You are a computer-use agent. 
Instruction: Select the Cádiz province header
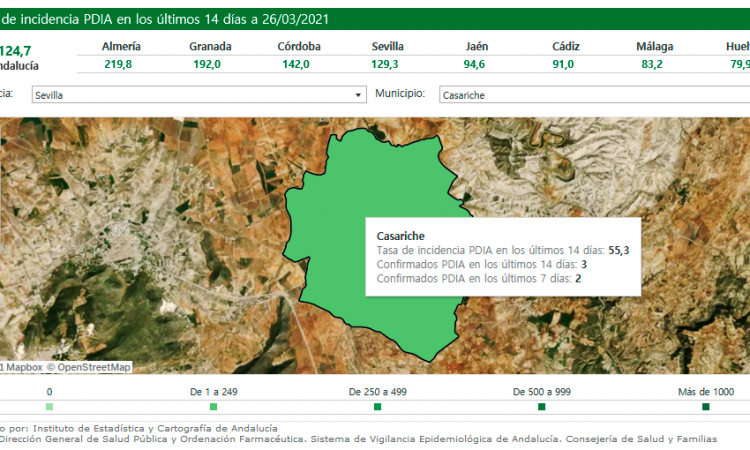[x=565, y=47]
